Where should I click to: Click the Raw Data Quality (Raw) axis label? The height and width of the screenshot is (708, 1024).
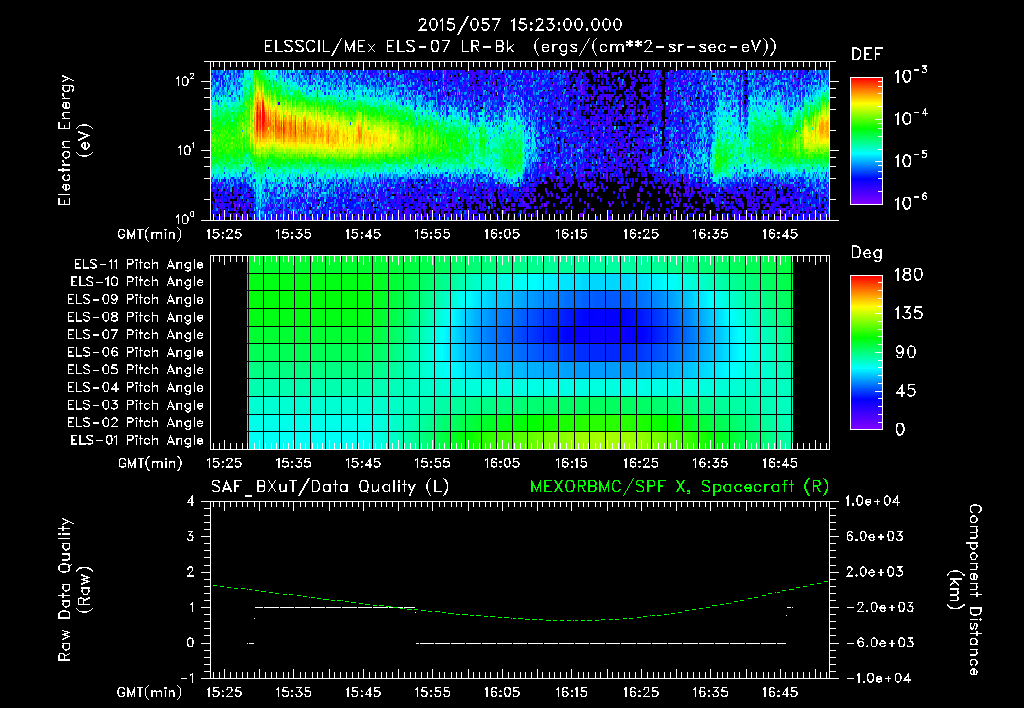[x=74, y=590]
